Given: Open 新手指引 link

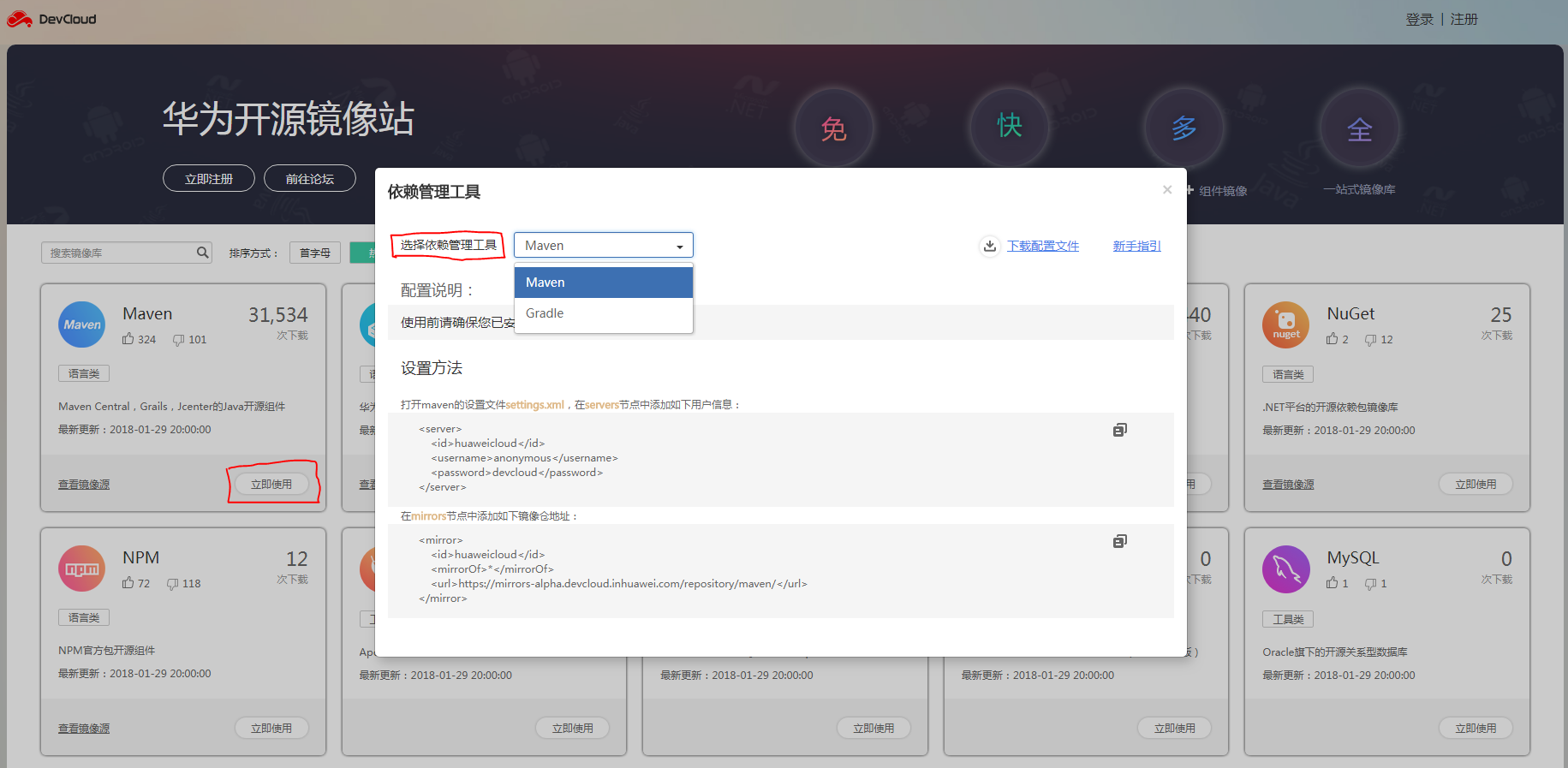Looking at the screenshot, I should 1137,246.
